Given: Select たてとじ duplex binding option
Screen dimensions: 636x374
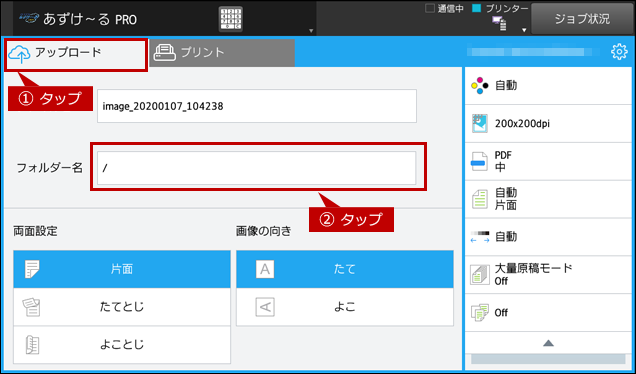Looking at the screenshot, I should 122,307.
